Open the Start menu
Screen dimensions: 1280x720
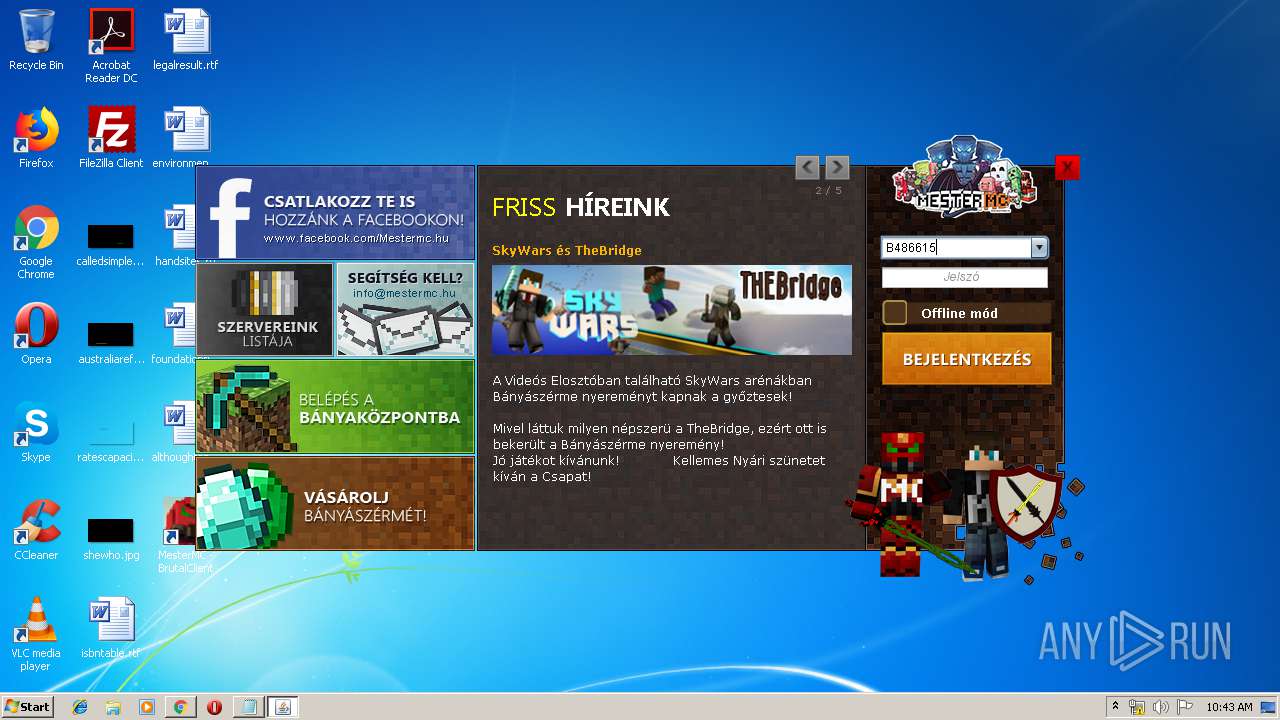pyautogui.click(x=27, y=707)
